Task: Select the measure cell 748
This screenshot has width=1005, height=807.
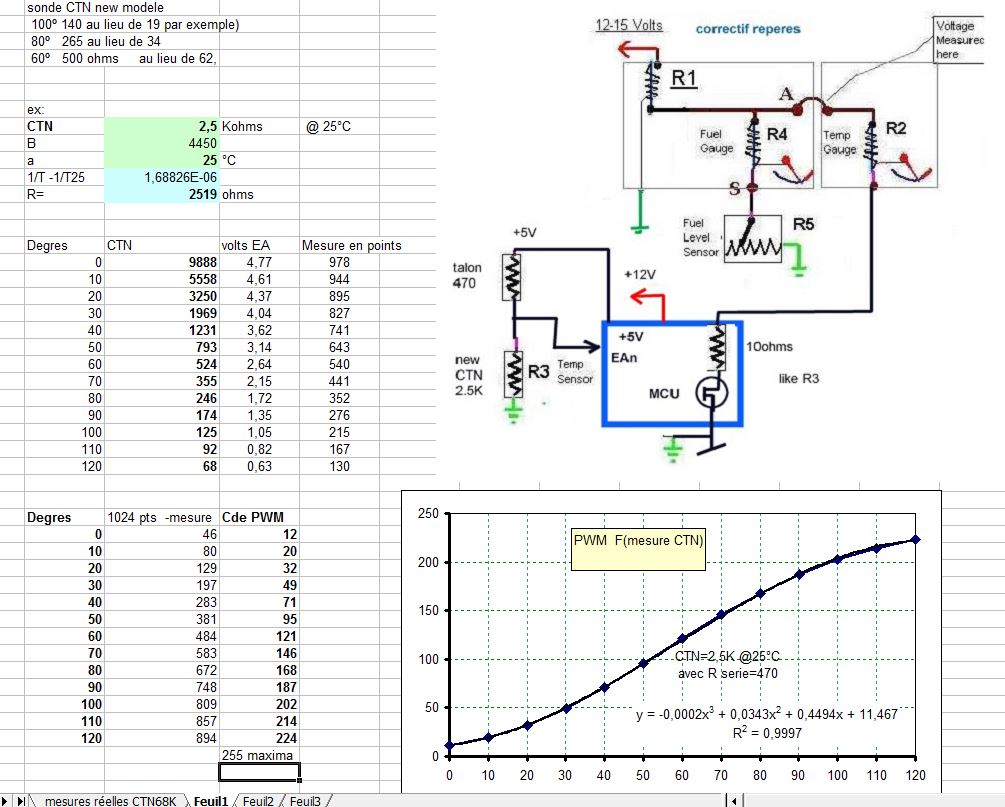Action: click(162, 687)
